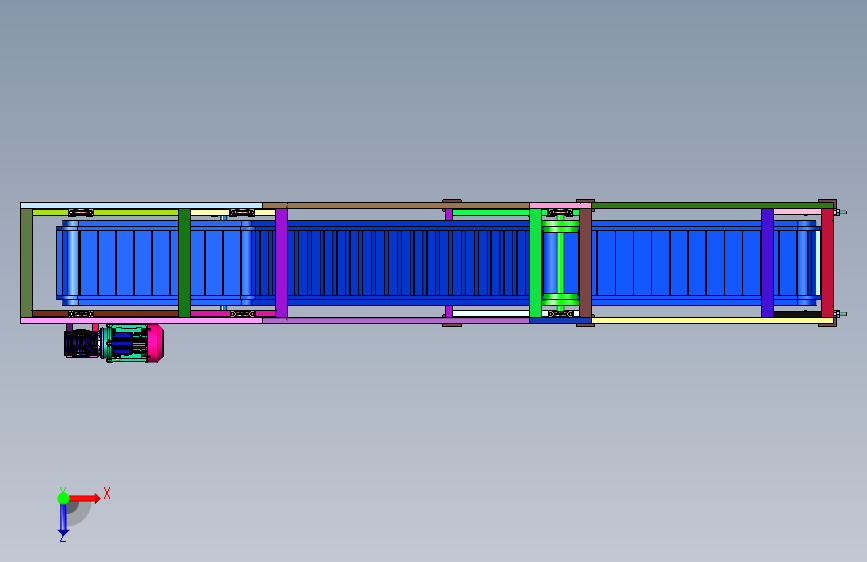This screenshot has width=867, height=562.
Task: Select the top-left bearing block near left roller
Action: (x=81, y=212)
